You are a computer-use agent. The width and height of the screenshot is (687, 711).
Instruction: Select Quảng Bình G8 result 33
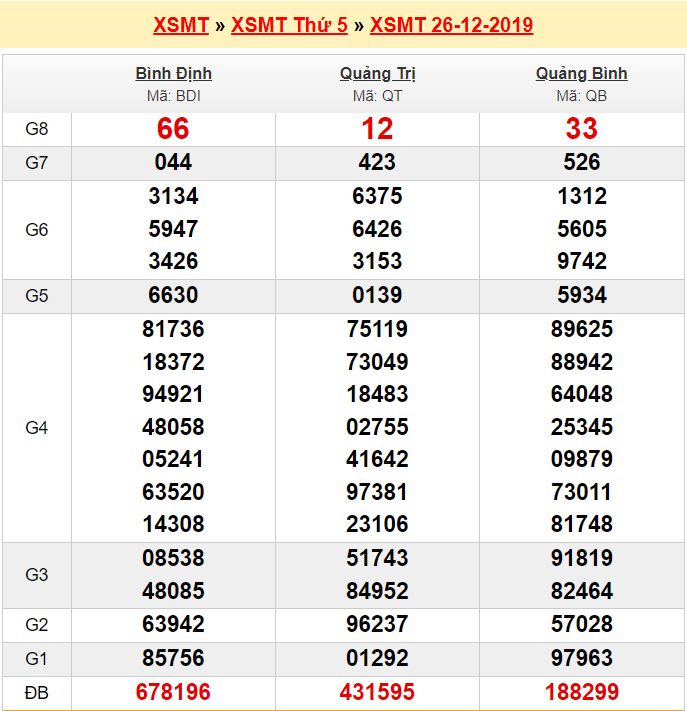pos(581,129)
